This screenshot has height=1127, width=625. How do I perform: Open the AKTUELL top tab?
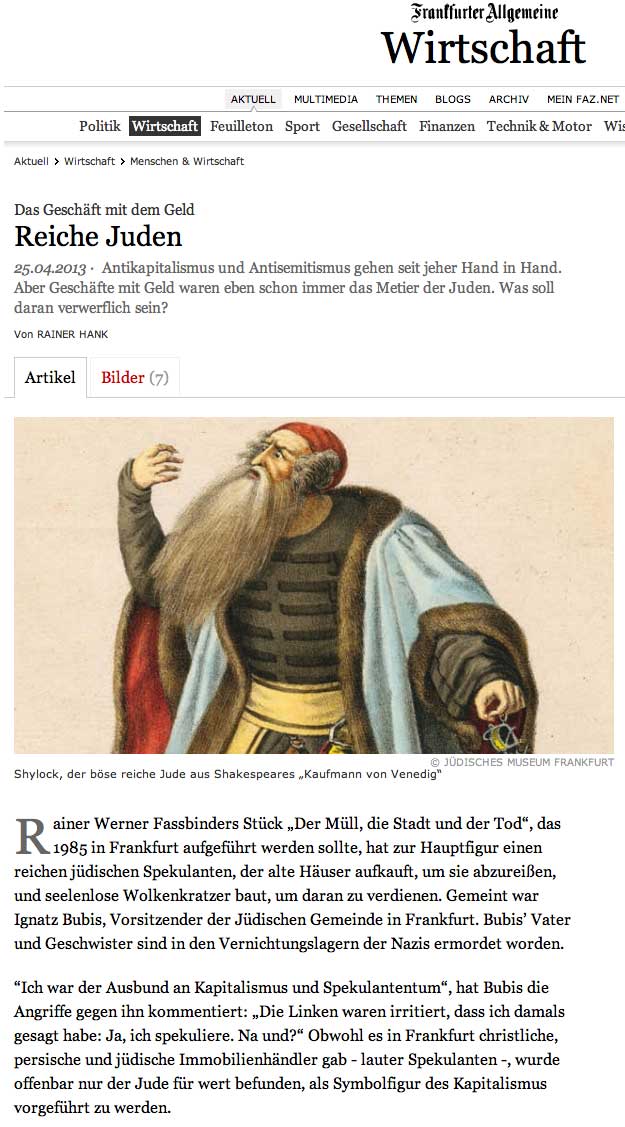coord(253,99)
